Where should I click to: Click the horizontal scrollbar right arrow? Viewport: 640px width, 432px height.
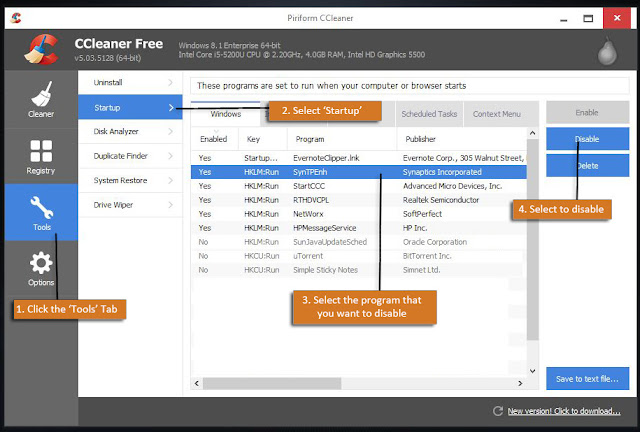520,383
